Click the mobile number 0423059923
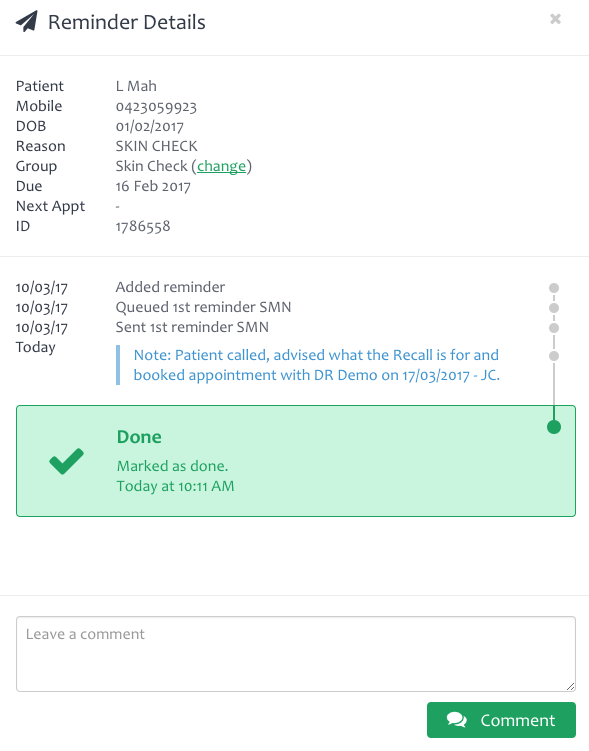Image resolution: width=589 pixels, height=751 pixels. 156,106
